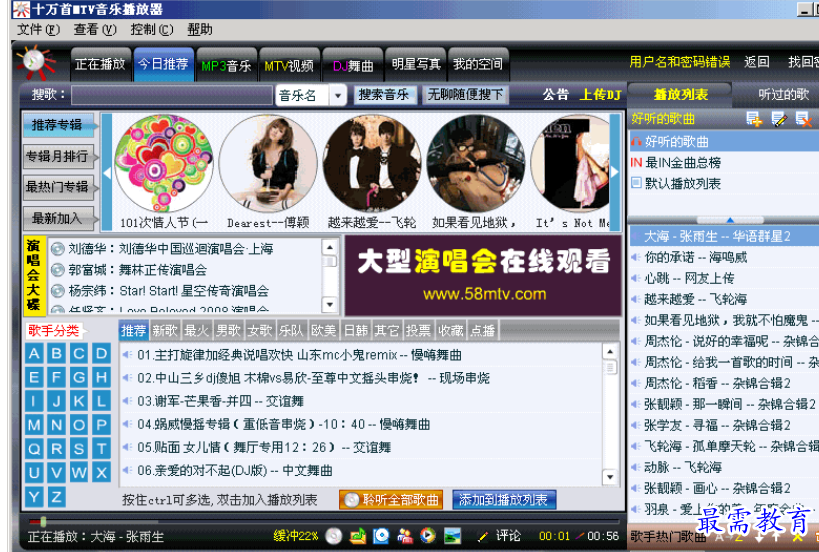Select the 新歌 category tab
Image resolution: width=819 pixels, height=552 pixels.
pos(165,331)
